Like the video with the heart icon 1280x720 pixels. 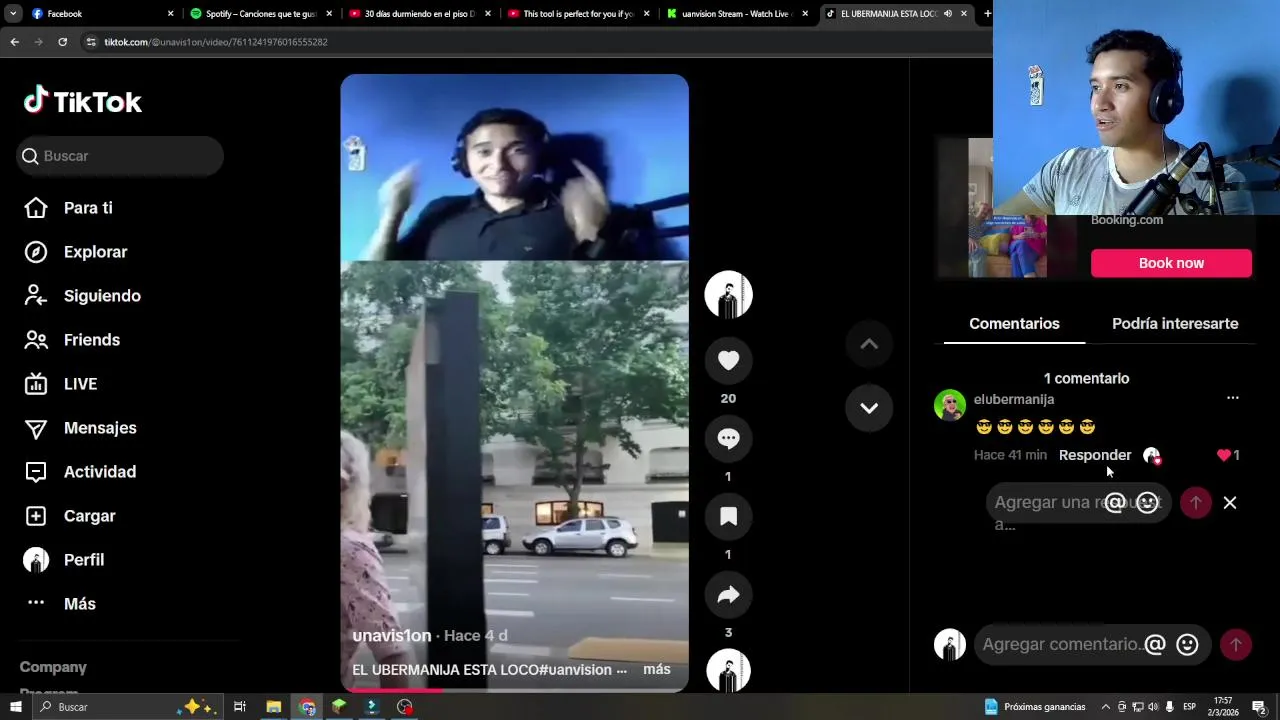pos(728,360)
